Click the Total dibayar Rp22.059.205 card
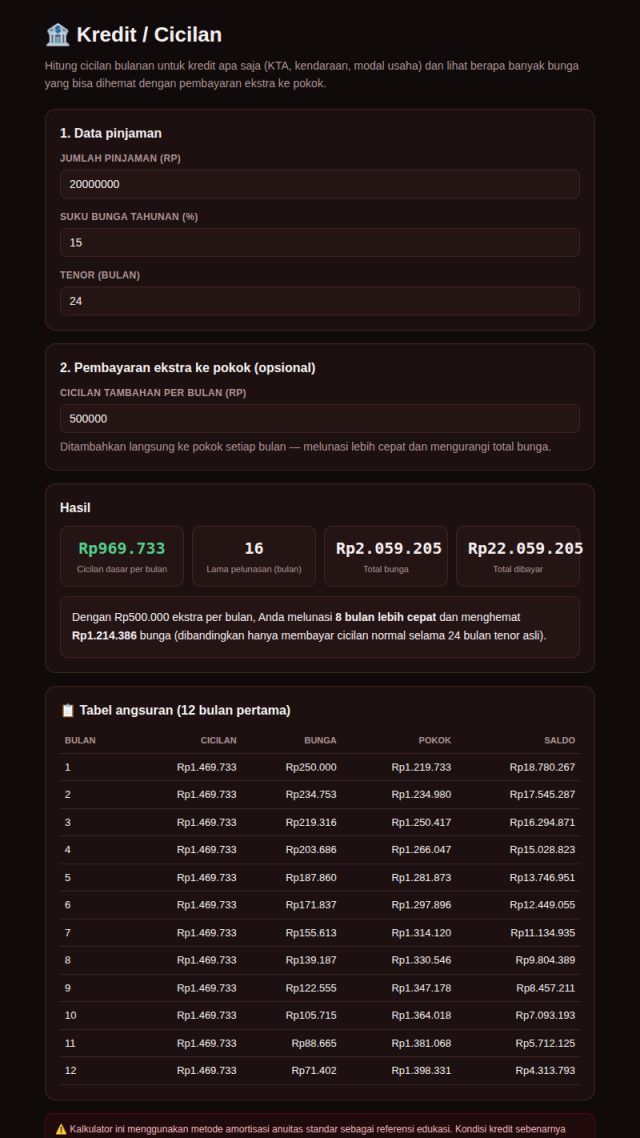The image size is (640, 1138). click(518, 556)
